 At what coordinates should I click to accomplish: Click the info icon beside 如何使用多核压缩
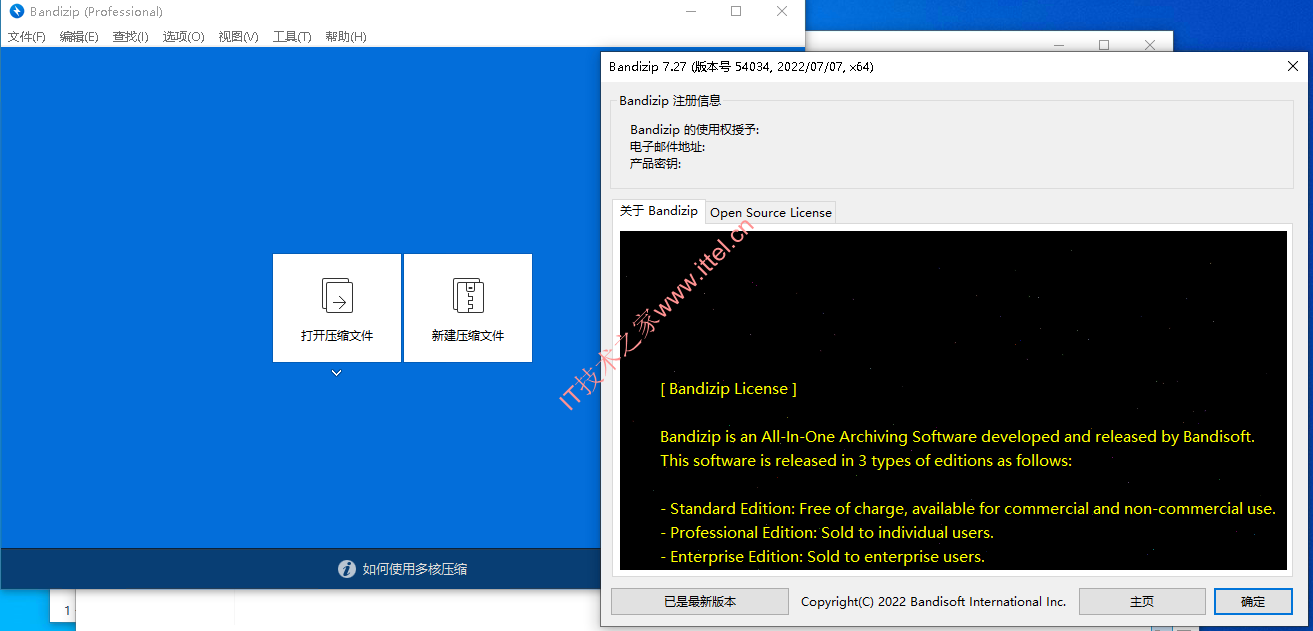(347, 569)
